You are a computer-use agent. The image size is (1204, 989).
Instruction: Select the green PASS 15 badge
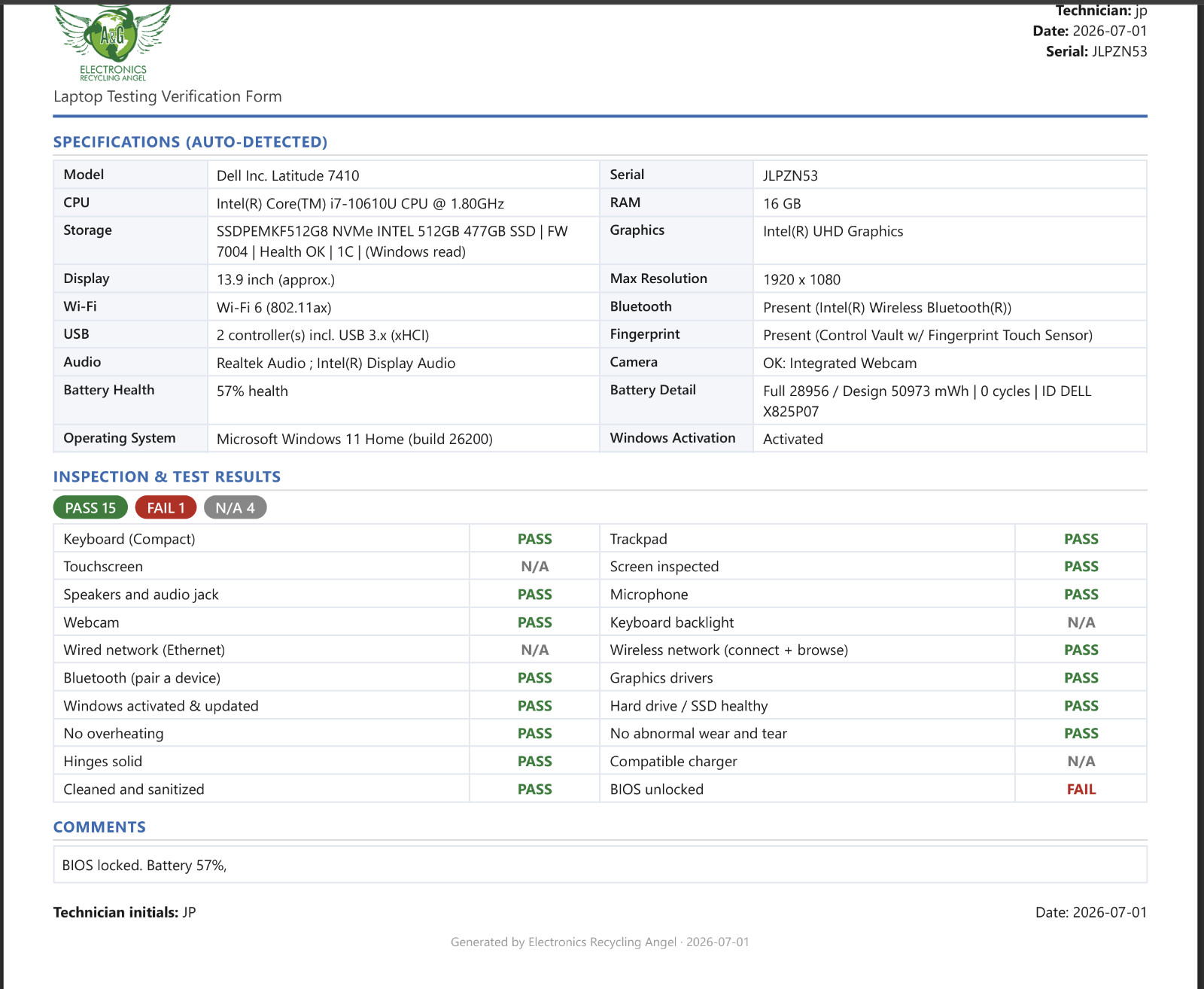click(90, 508)
